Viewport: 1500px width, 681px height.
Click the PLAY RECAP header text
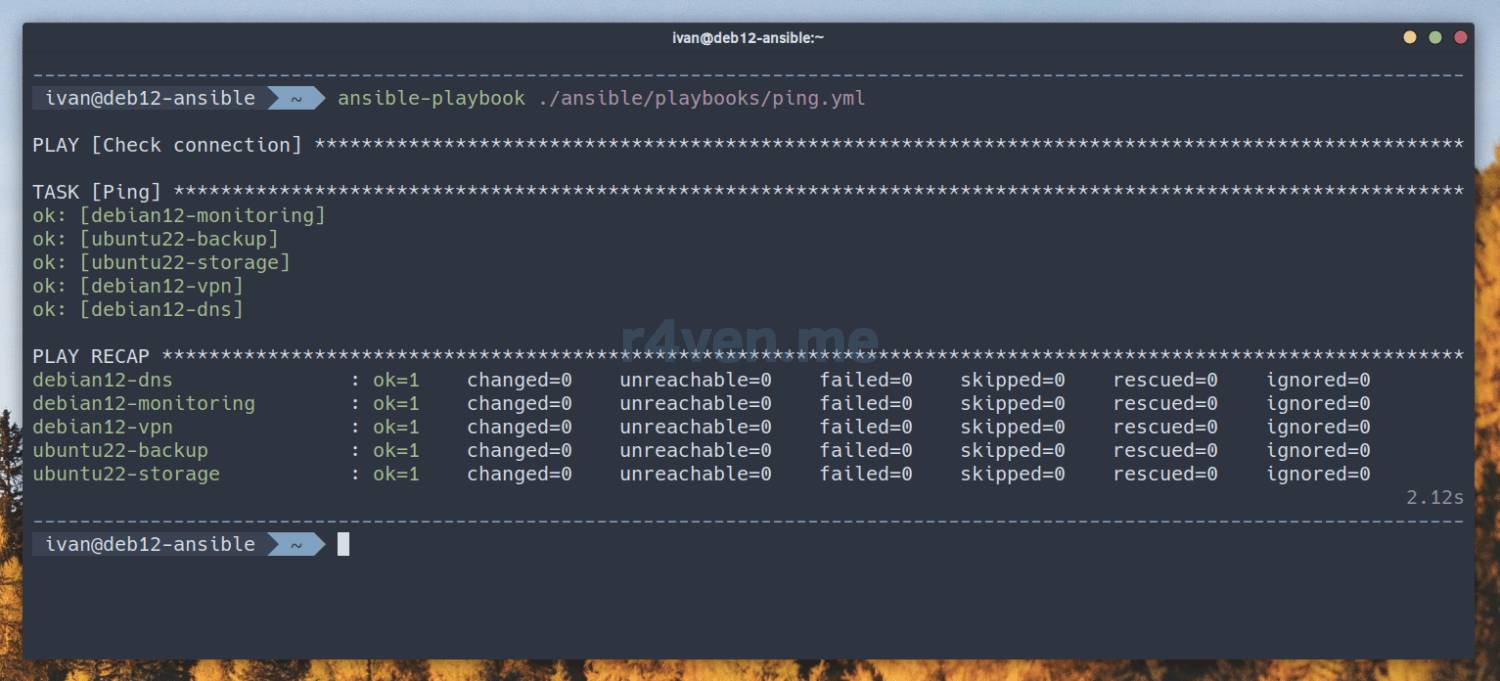pyautogui.click(x=91, y=356)
